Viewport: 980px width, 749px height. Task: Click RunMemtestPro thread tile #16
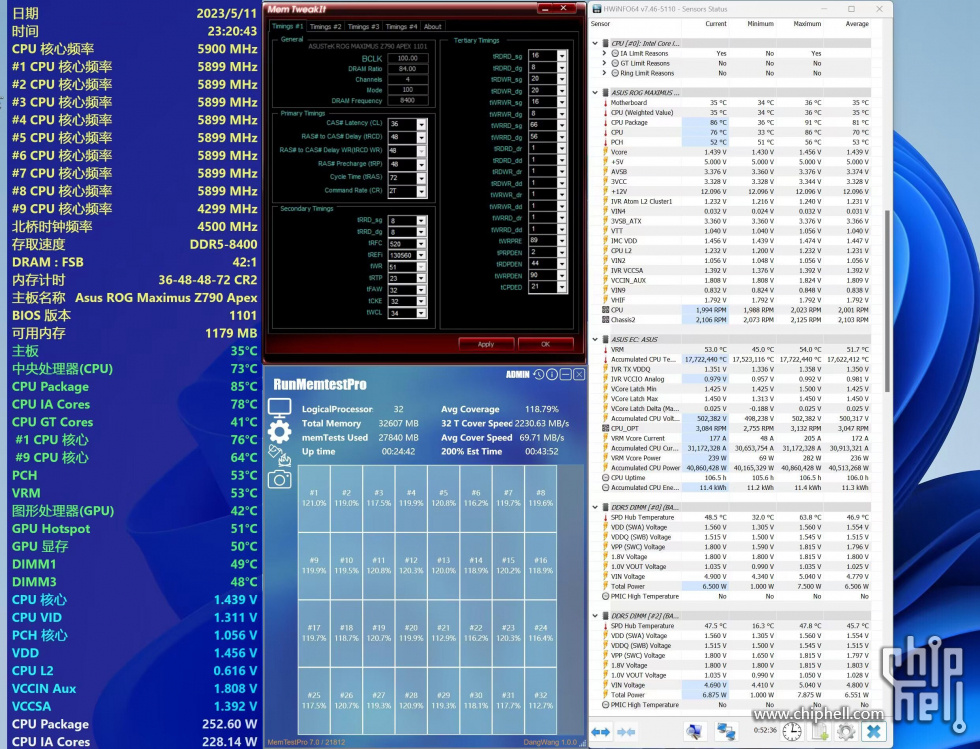tap(541, 566)
